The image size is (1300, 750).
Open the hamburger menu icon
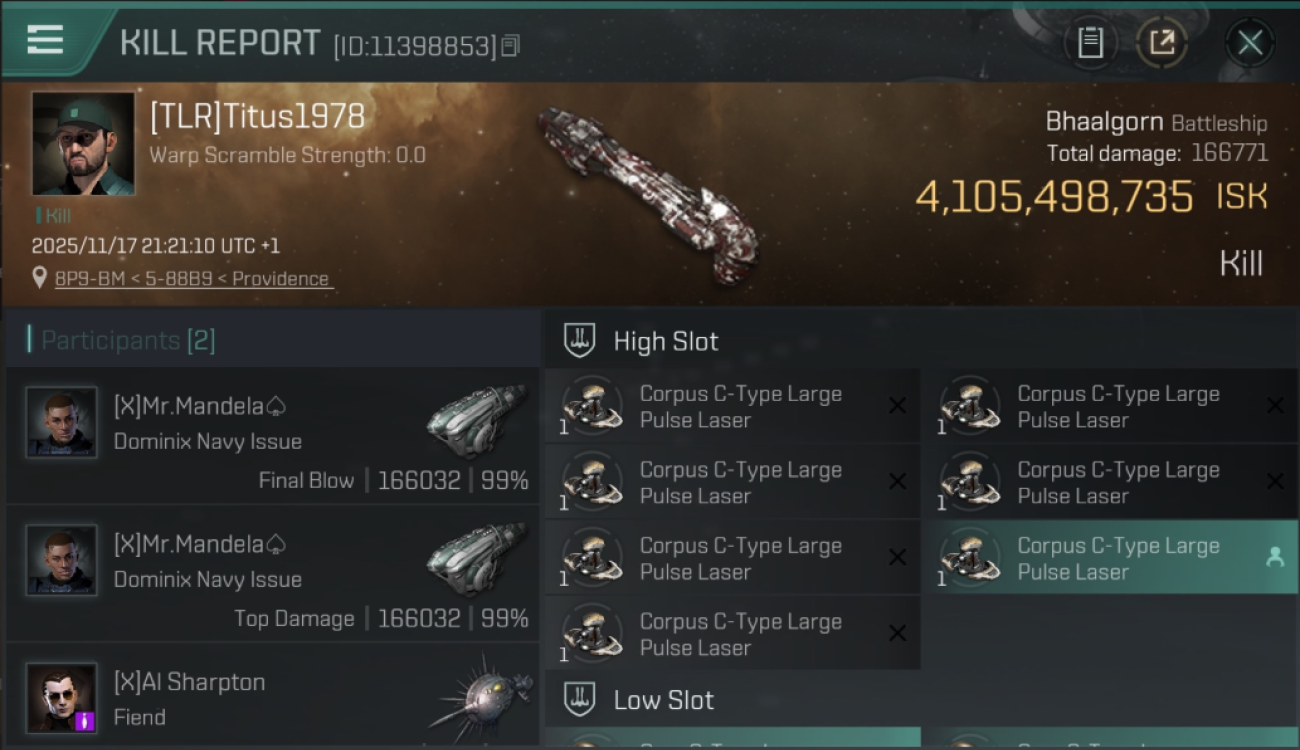[45, 39]
